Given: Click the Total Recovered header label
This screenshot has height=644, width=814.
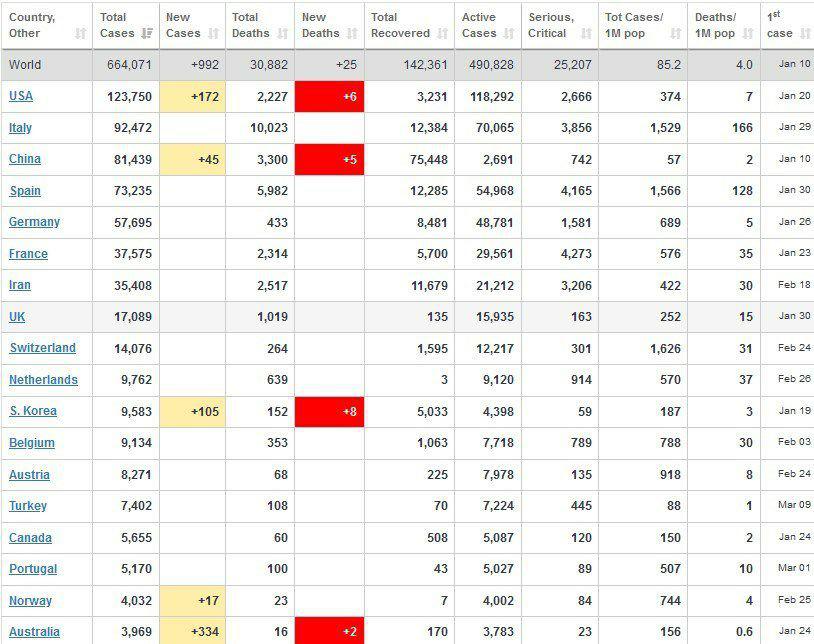Looking at the screenshot, I should tap(400, 25).
